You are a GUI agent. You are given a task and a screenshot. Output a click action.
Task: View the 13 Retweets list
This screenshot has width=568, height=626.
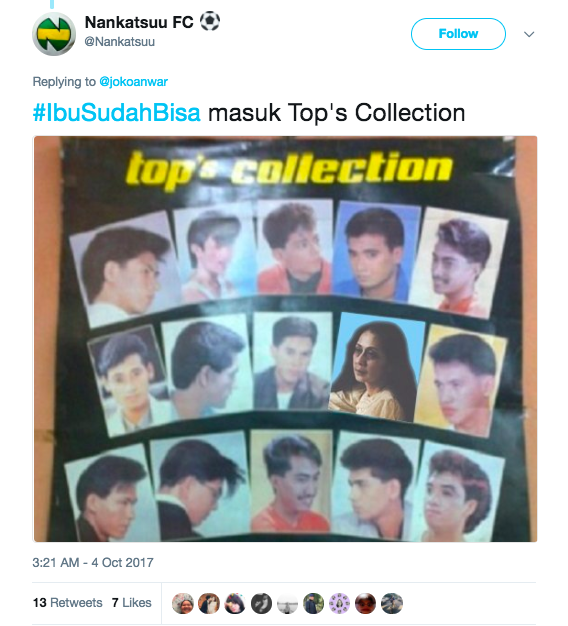coord(67,602)
